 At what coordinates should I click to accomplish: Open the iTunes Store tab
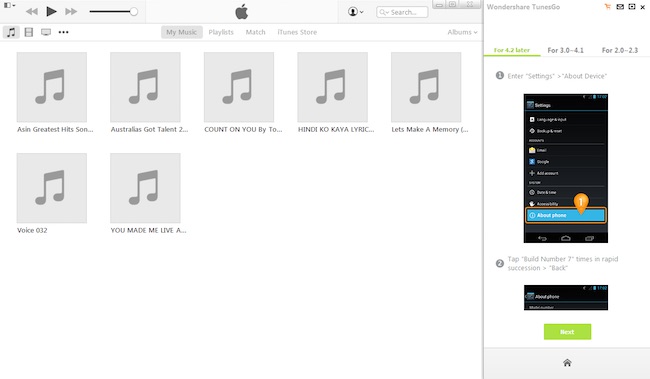297,32
